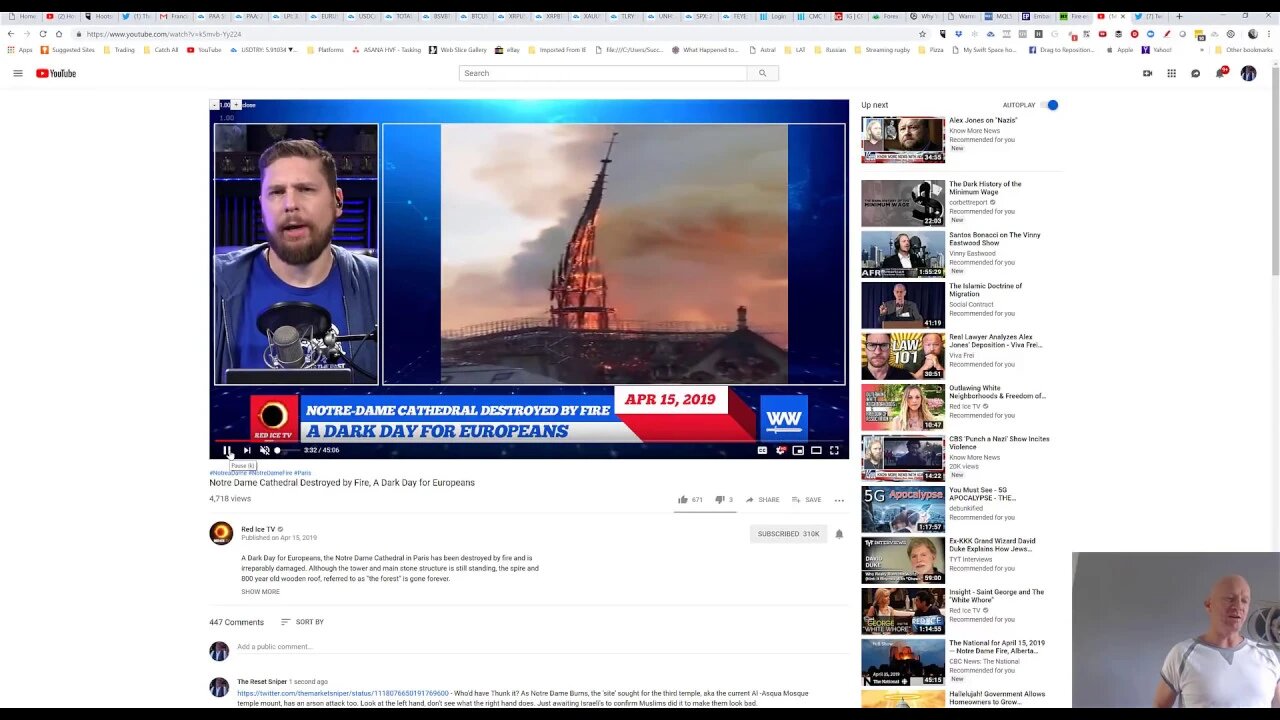Share this video

[762, 500]
